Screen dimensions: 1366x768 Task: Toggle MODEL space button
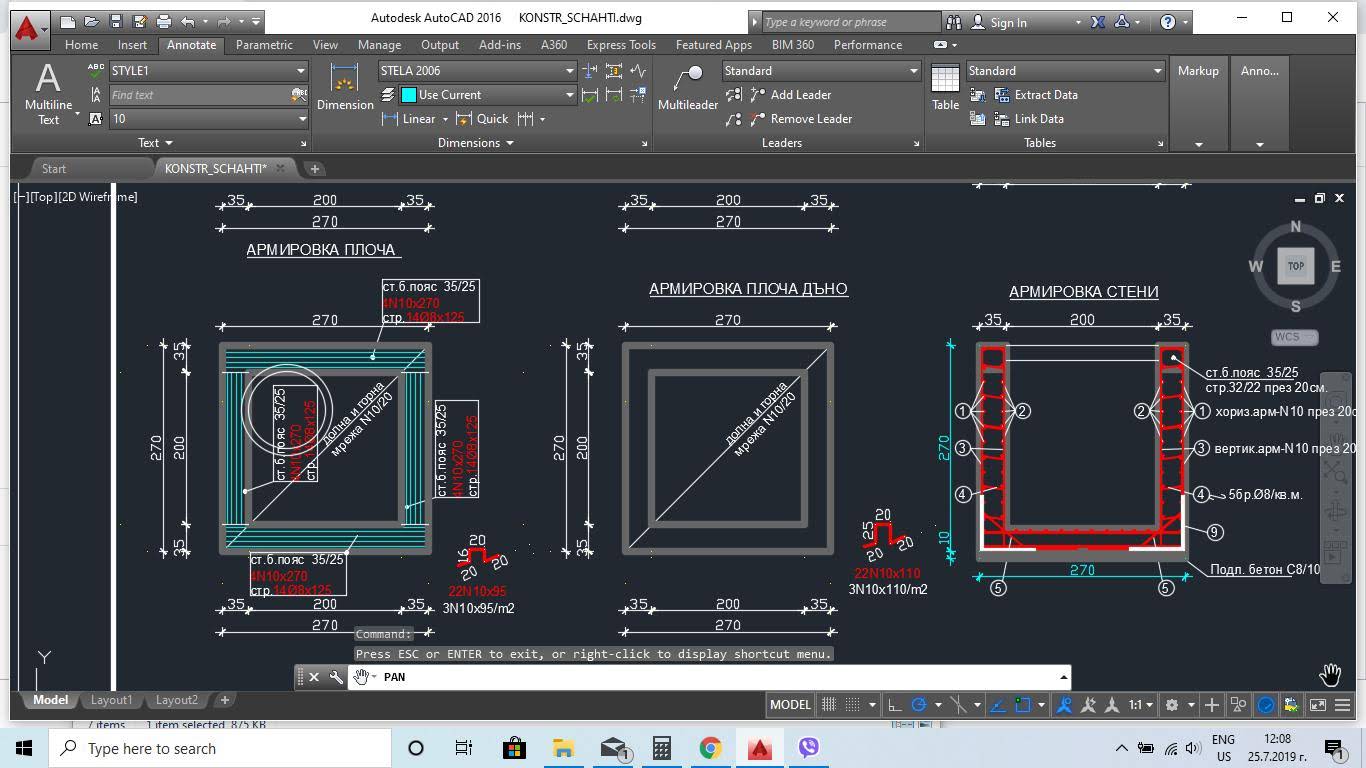pyautogui.click(x=790, y=704)
